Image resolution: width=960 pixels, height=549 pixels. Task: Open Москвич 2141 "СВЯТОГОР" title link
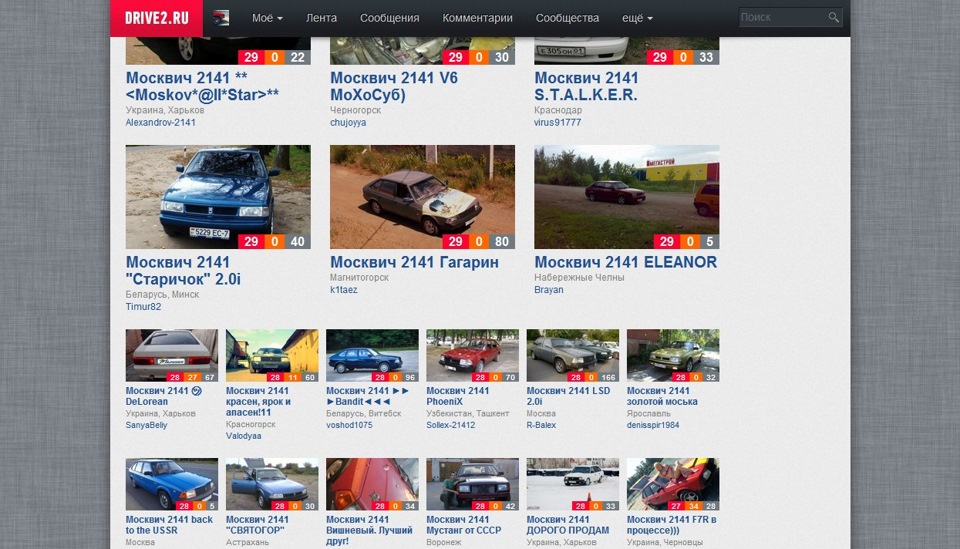click(257, 525)
